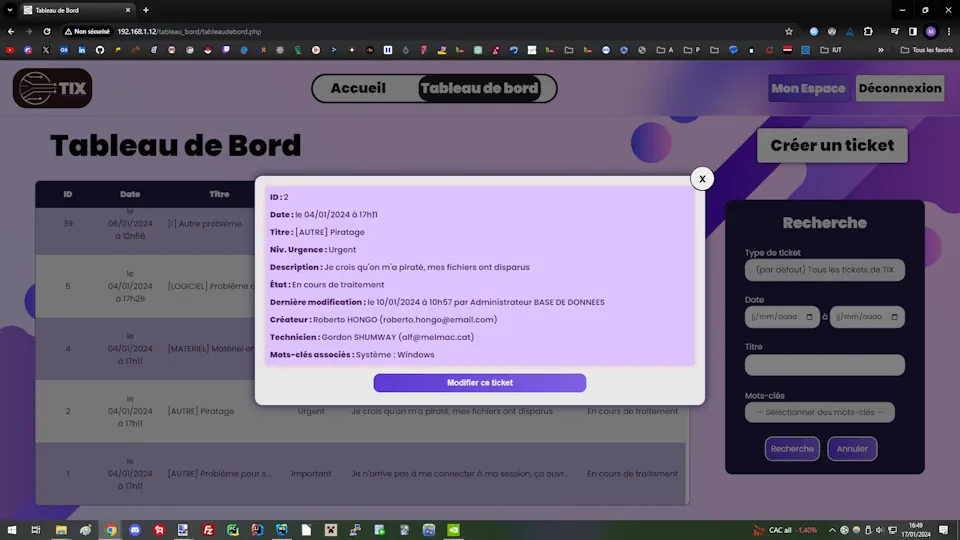Image resolution: width=960 pixels, height=540 pixels.
Task: Select the Tableau de bord navigation tab
Action: click(x=479, y=88)
